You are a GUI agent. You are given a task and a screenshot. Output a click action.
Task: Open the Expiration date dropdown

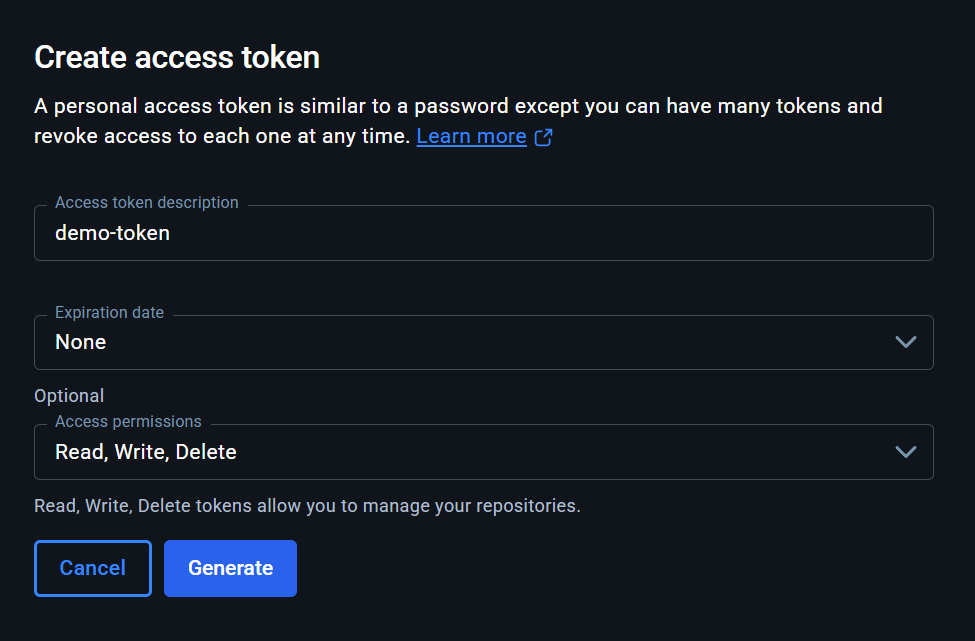483,342
